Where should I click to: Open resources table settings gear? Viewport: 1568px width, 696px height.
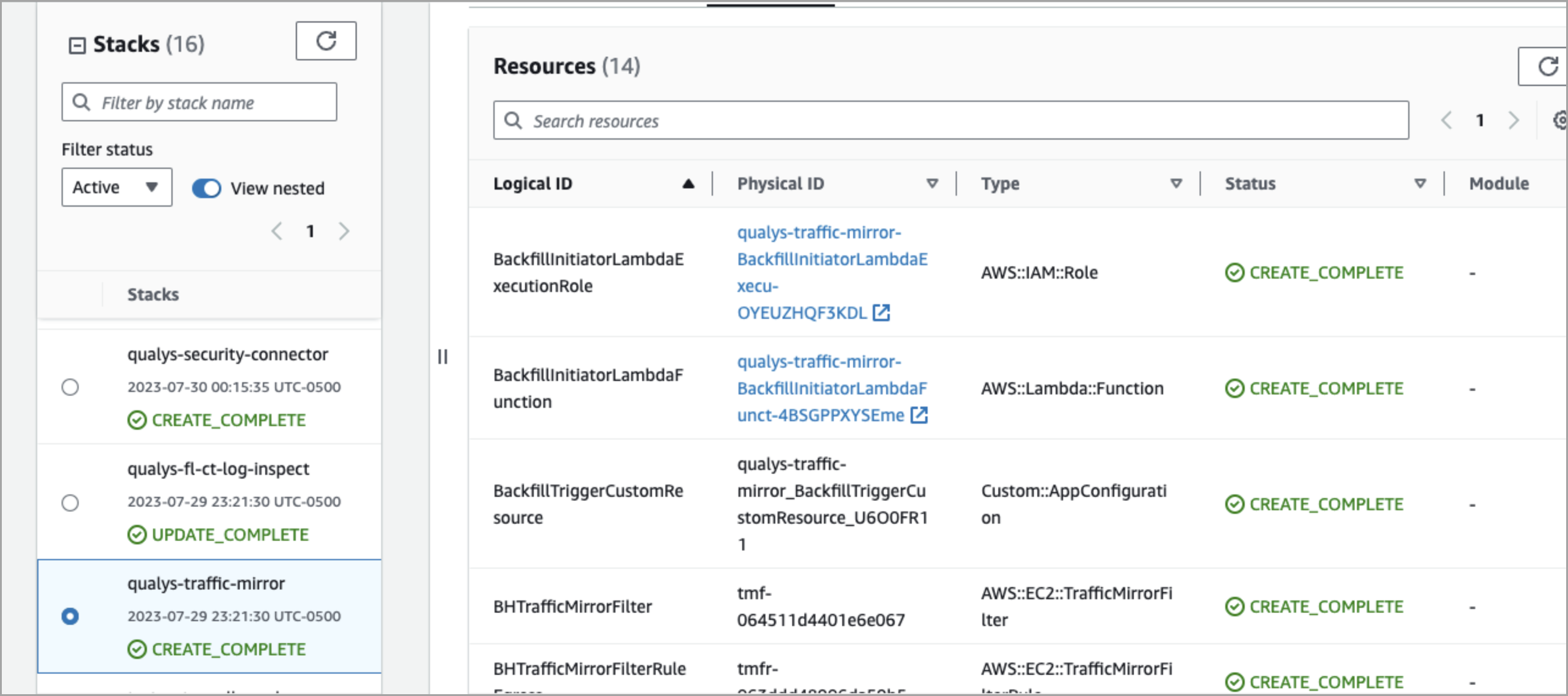pyautogui.click(x=1559, y=120)
